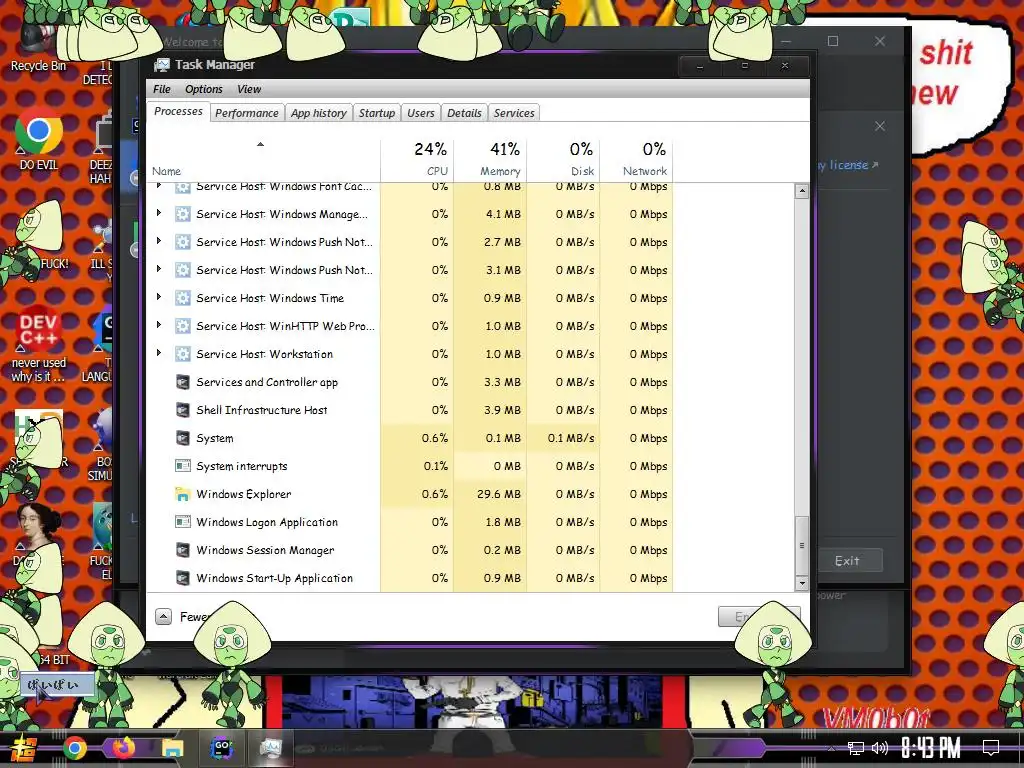Image resolution: width=1024 pixels, height=768 pixels.
Task: Click the Windows Logon Application icon
Action: click(183, 522)
